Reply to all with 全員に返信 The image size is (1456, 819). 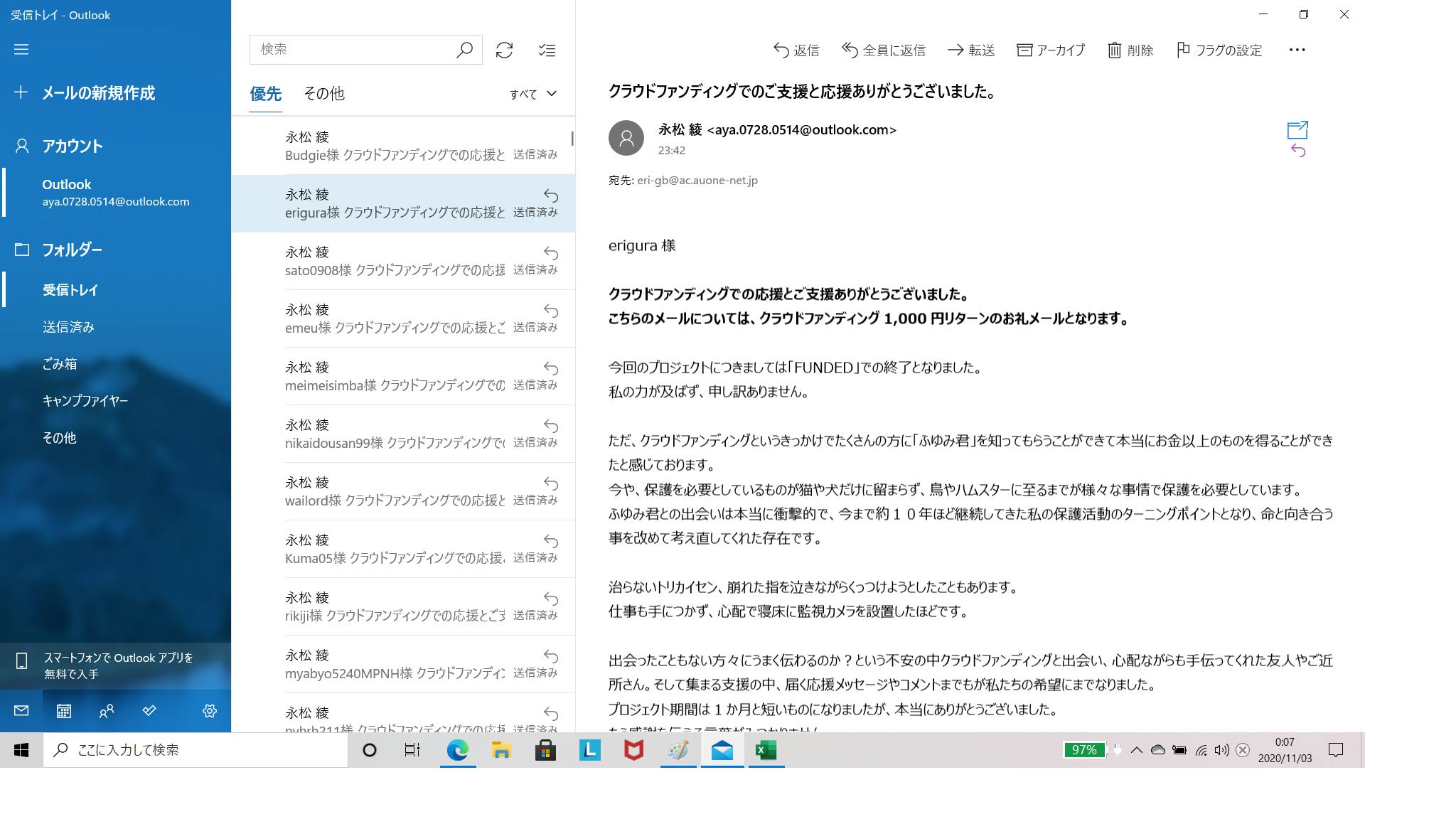tap(883, 50)
